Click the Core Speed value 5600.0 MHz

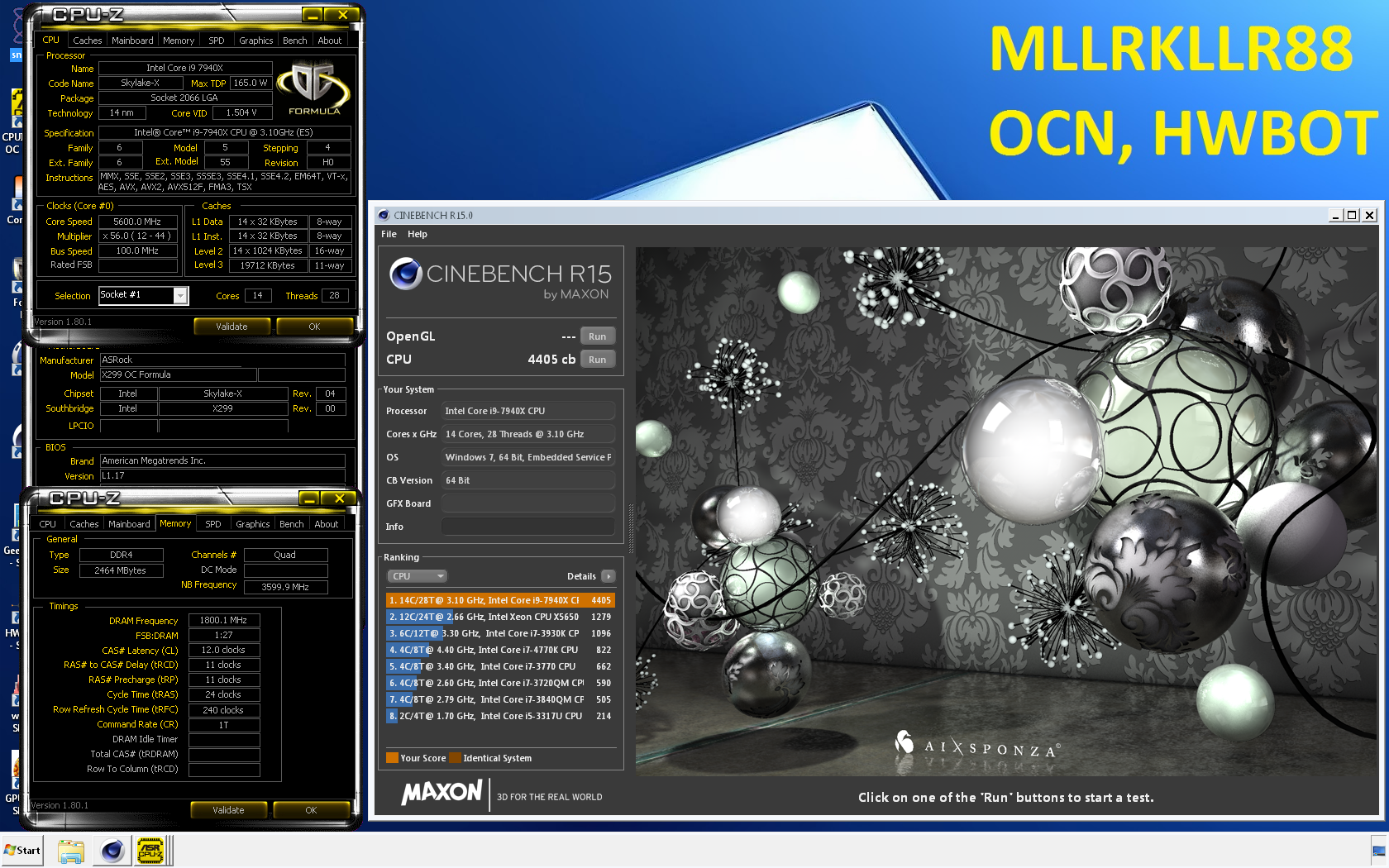pos(138,222)
